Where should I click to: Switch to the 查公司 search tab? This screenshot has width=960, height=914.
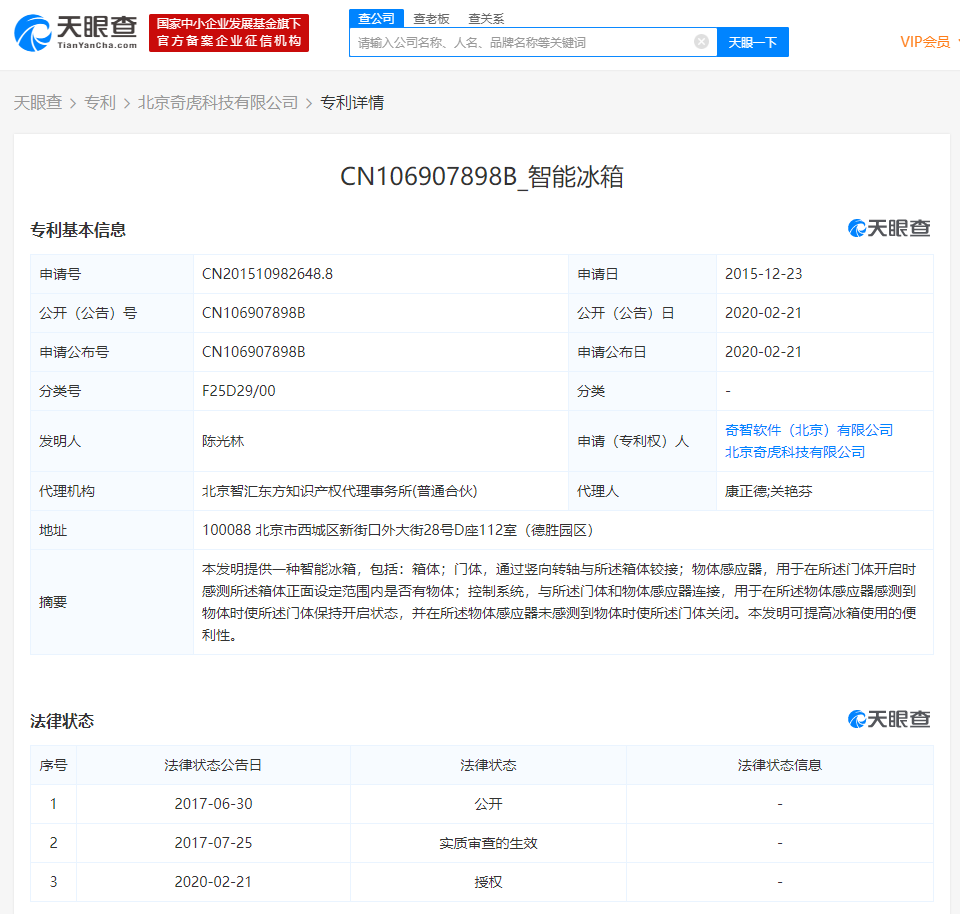click(377, 18)
